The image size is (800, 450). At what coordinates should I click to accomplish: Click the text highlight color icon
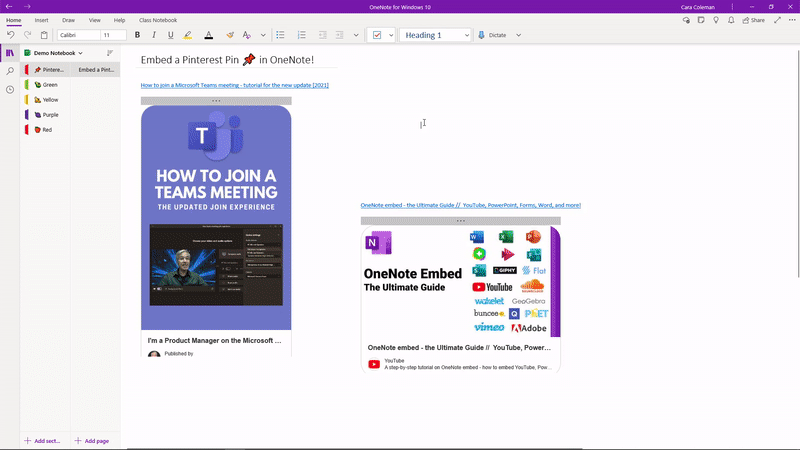pos(188,35)
